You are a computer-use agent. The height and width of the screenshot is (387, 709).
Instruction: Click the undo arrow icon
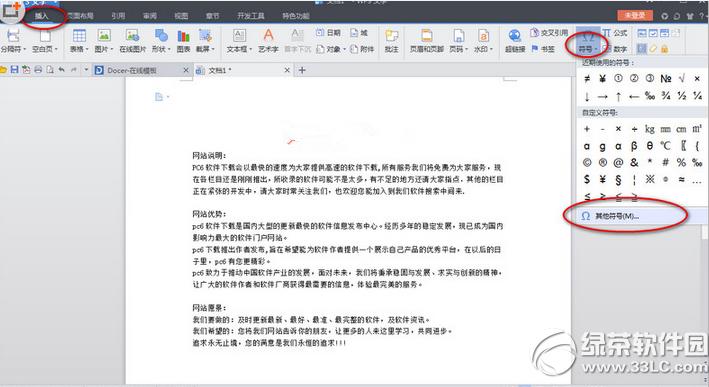[x=61, y=70]
